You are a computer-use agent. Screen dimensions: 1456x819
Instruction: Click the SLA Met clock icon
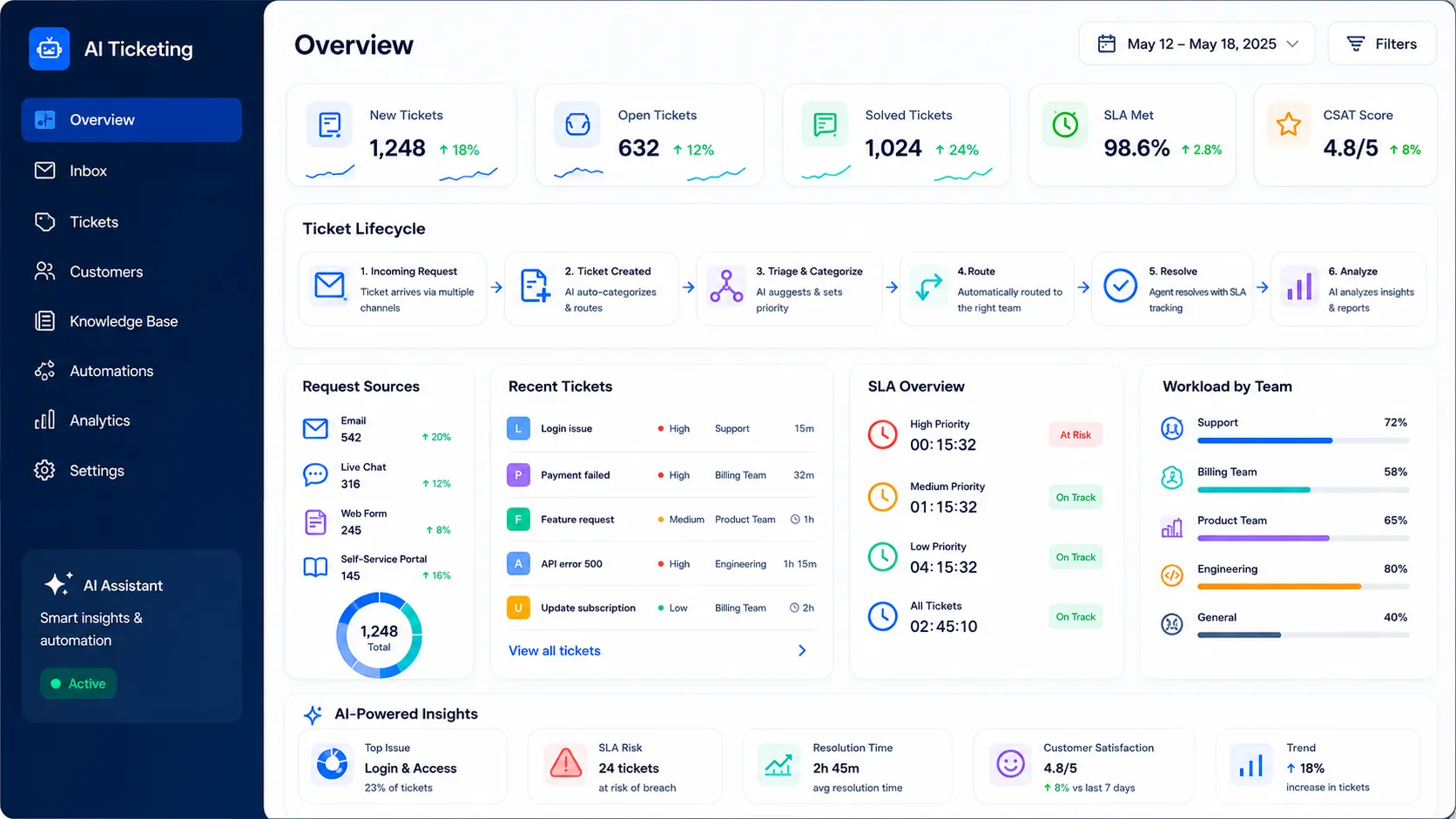point(1065,125)
